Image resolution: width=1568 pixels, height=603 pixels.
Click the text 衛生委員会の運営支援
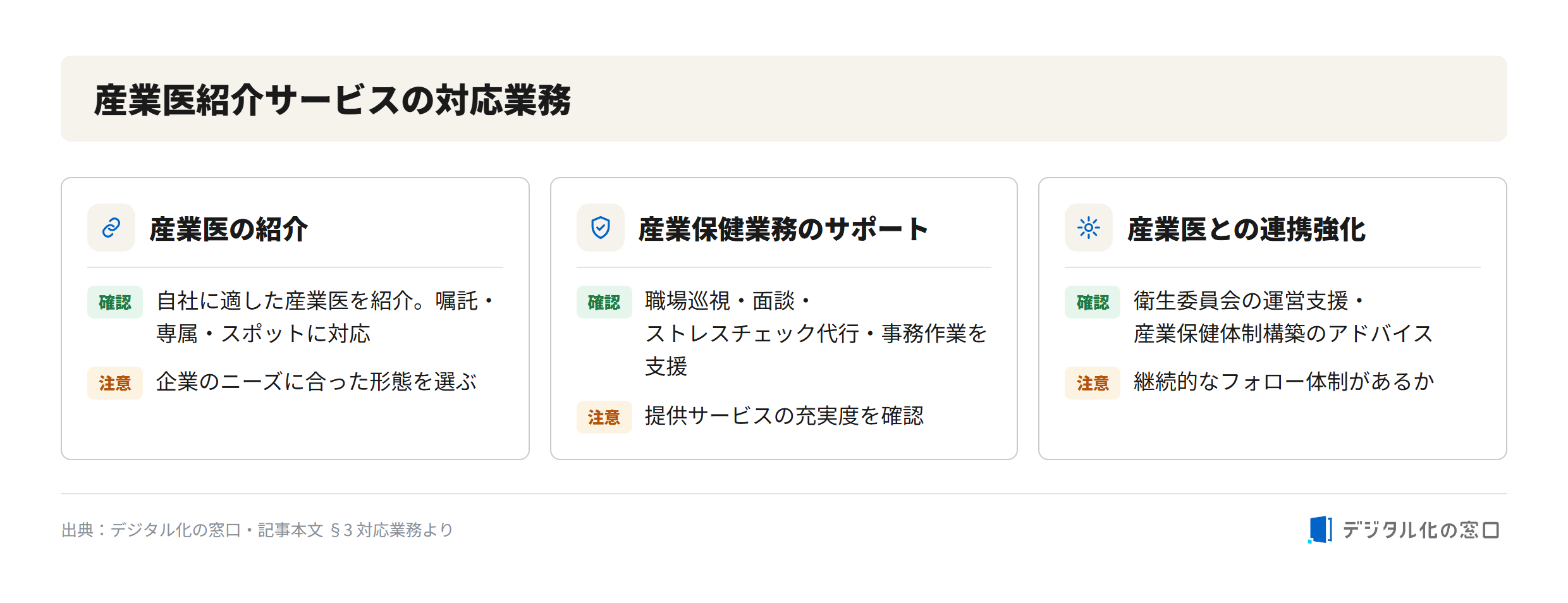(1240, 301)
